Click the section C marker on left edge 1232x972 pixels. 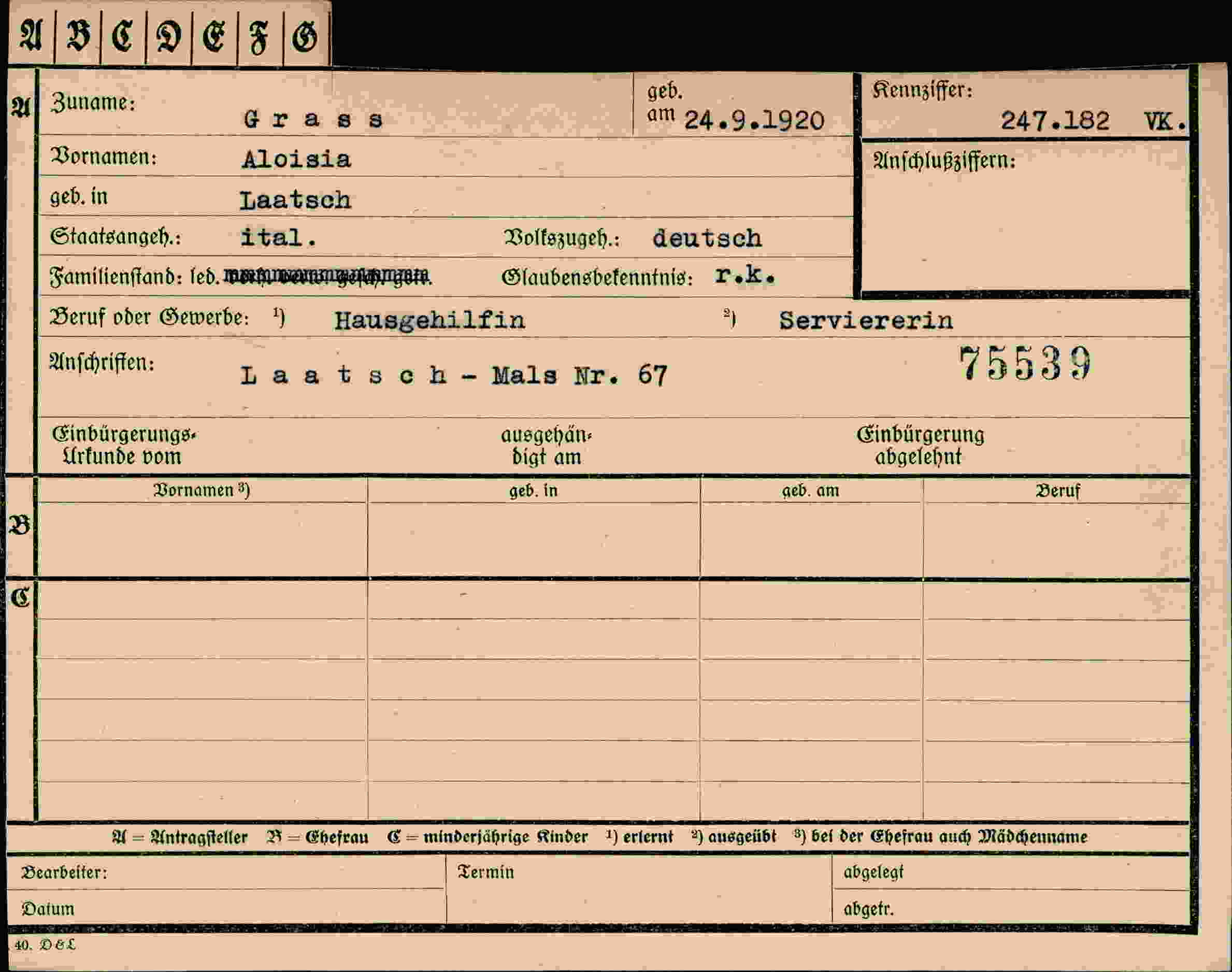[20, 597]
